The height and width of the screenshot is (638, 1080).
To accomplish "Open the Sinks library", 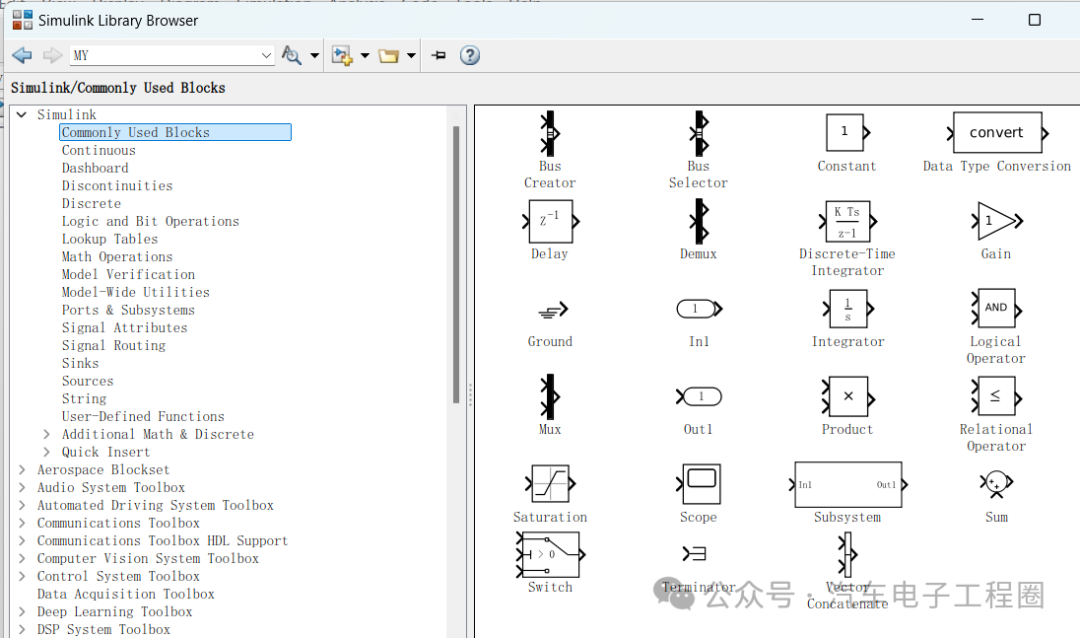I will point(80,363).
